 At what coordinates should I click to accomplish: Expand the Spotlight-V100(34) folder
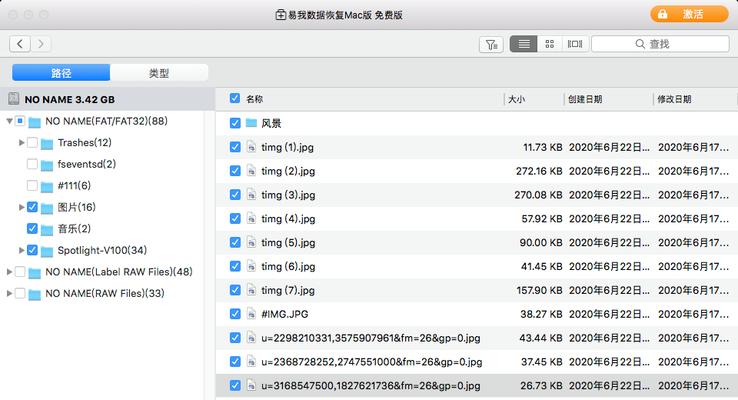21,250
